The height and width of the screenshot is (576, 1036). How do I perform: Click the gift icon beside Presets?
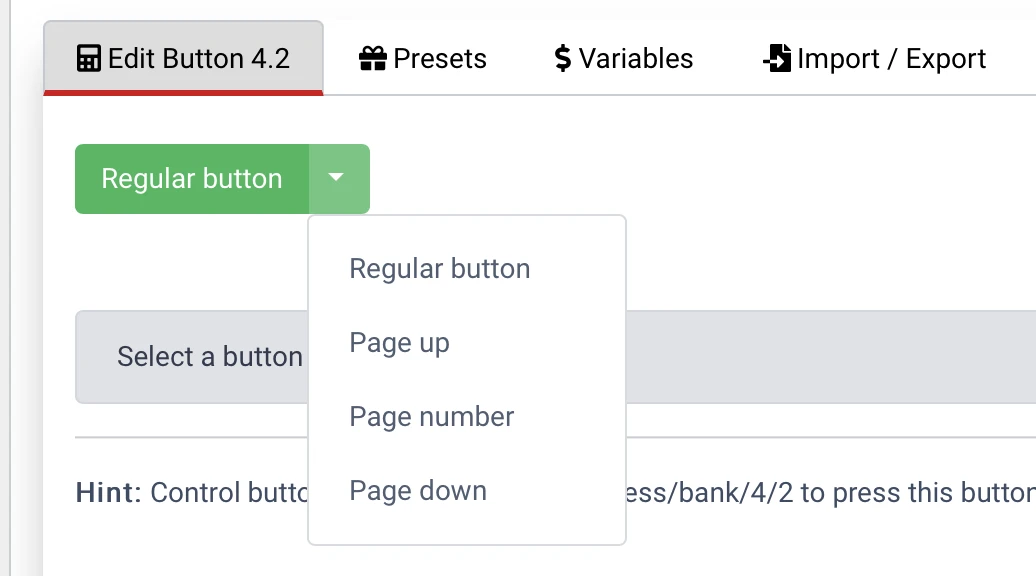[372, 59]
